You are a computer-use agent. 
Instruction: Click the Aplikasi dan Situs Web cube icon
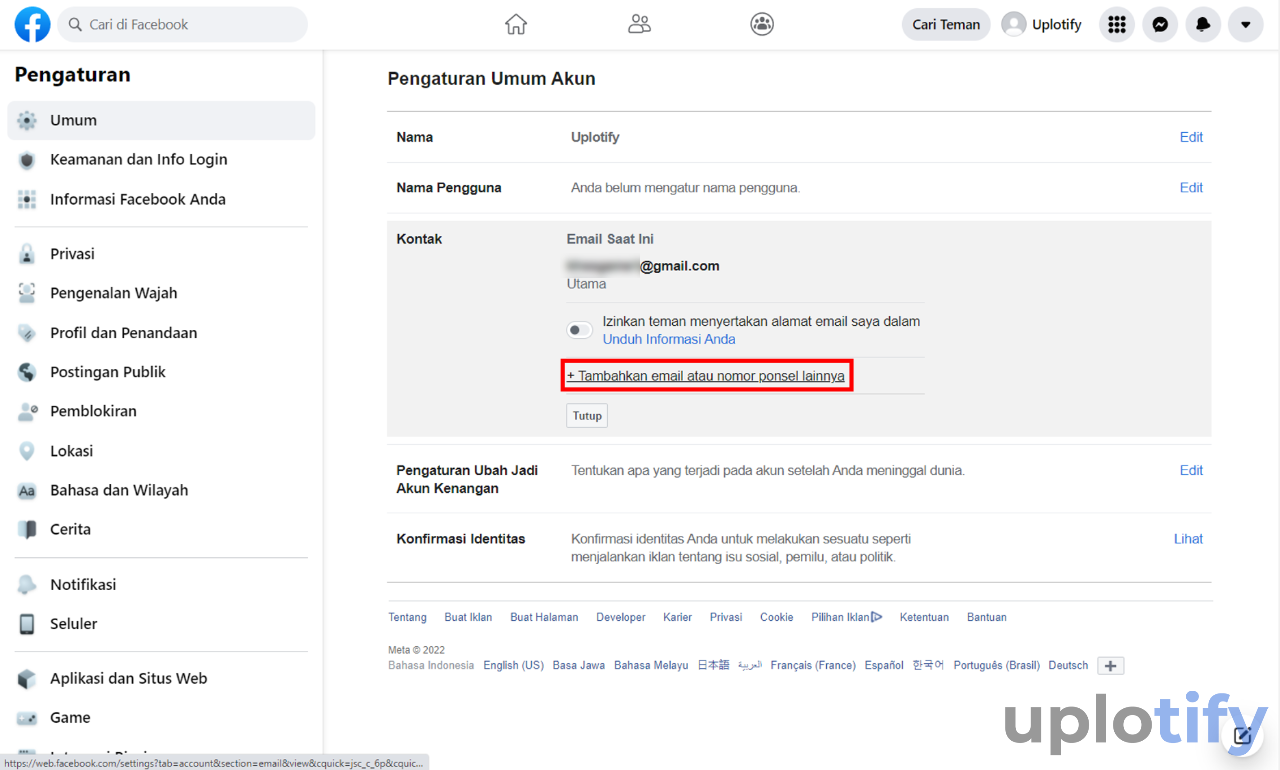[27, 678]
